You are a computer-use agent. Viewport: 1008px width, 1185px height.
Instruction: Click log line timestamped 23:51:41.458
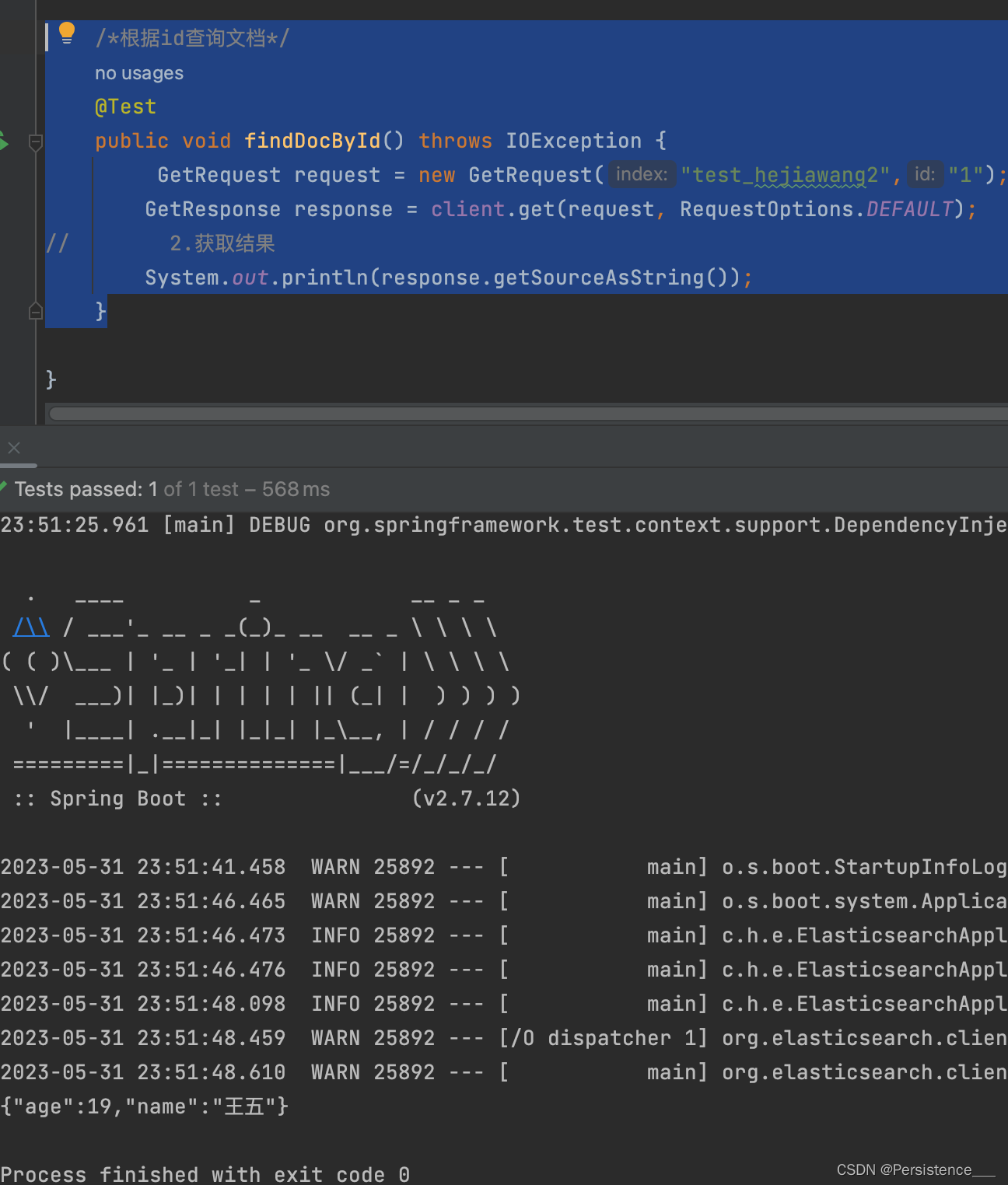pos(504,867)
